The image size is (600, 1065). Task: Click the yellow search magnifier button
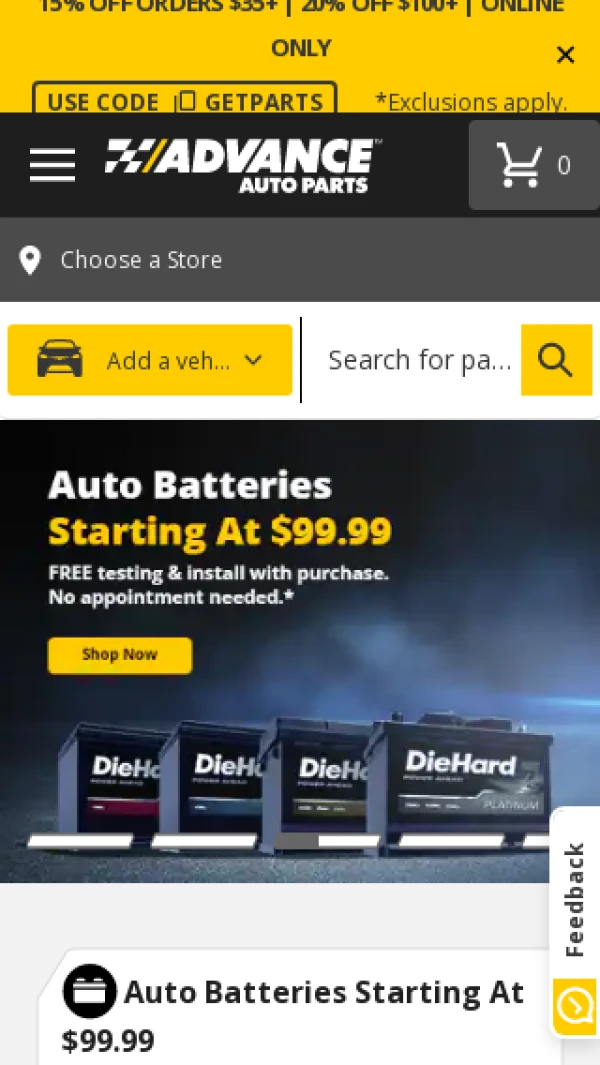point(557,360)
